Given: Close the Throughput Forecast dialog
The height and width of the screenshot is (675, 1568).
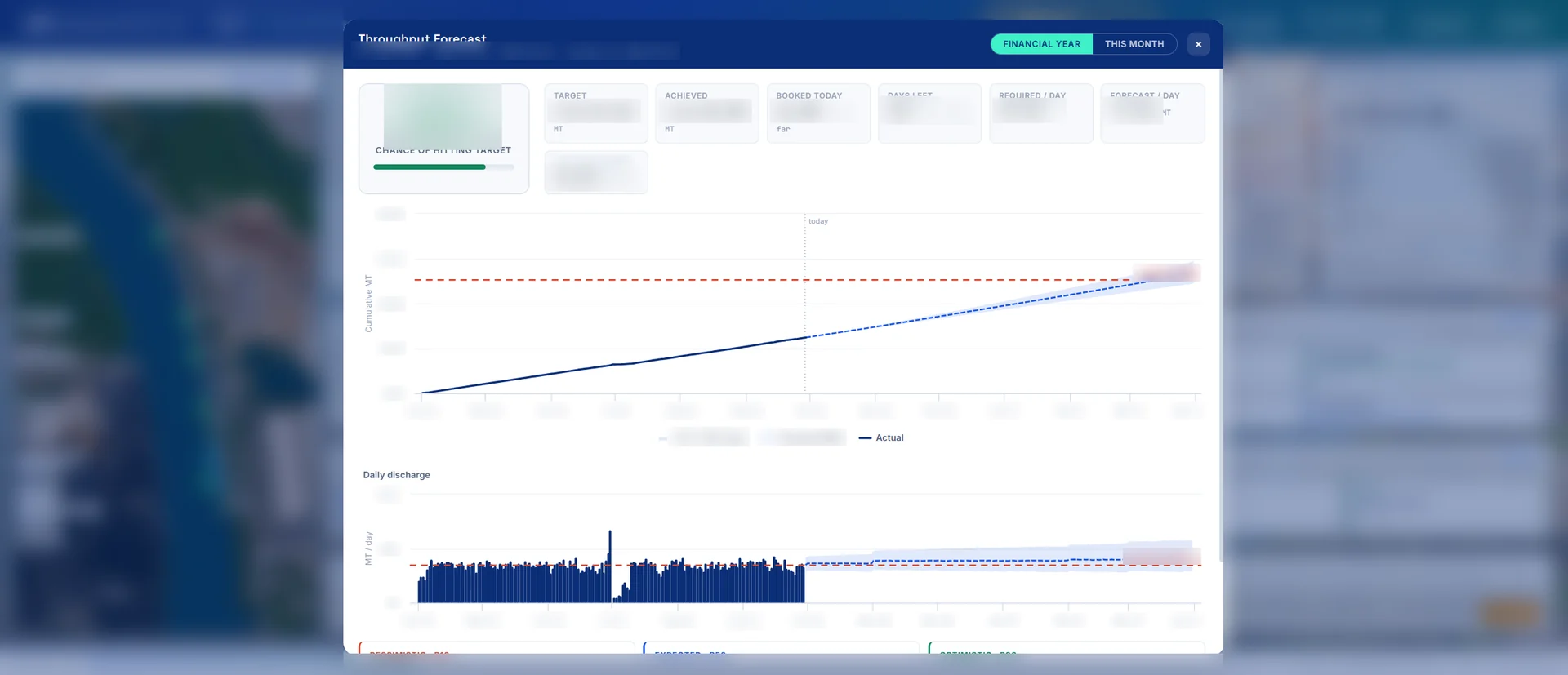Looking at the screenshot, I should [1198, 44].
